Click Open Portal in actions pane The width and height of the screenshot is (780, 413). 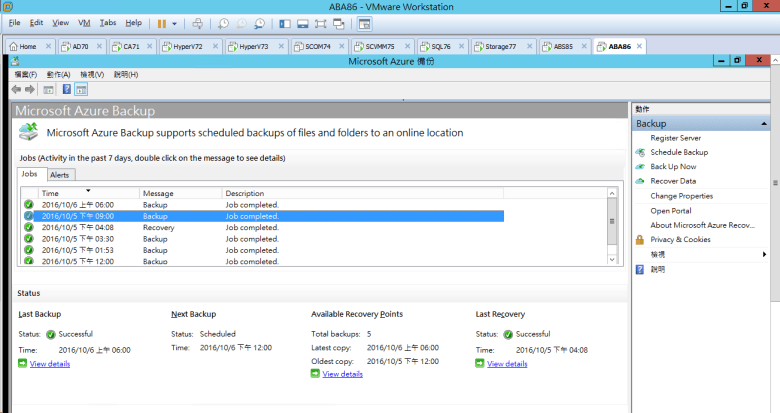coord(670,210)
